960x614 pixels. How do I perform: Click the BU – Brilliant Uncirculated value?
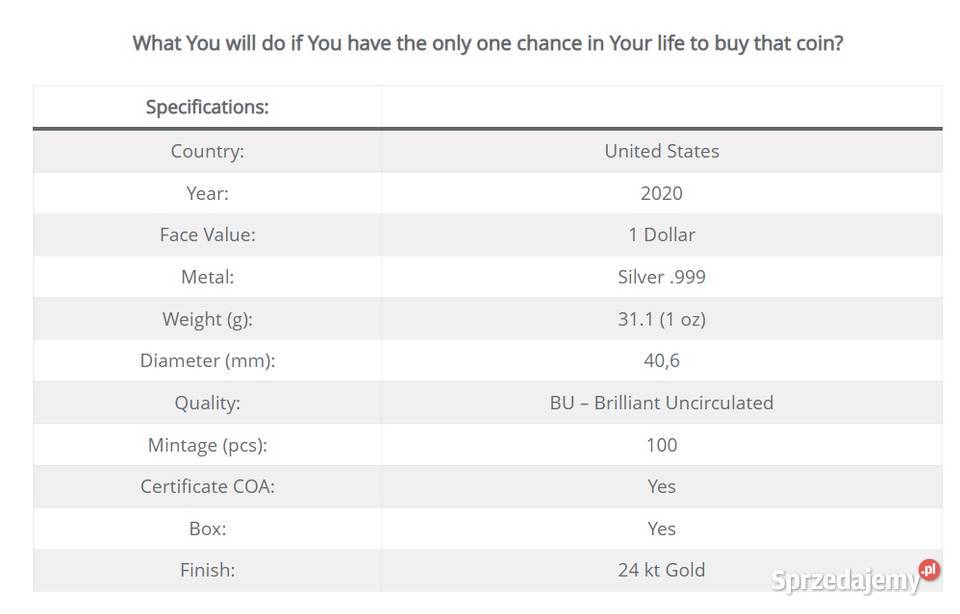(x=661, y=403)
